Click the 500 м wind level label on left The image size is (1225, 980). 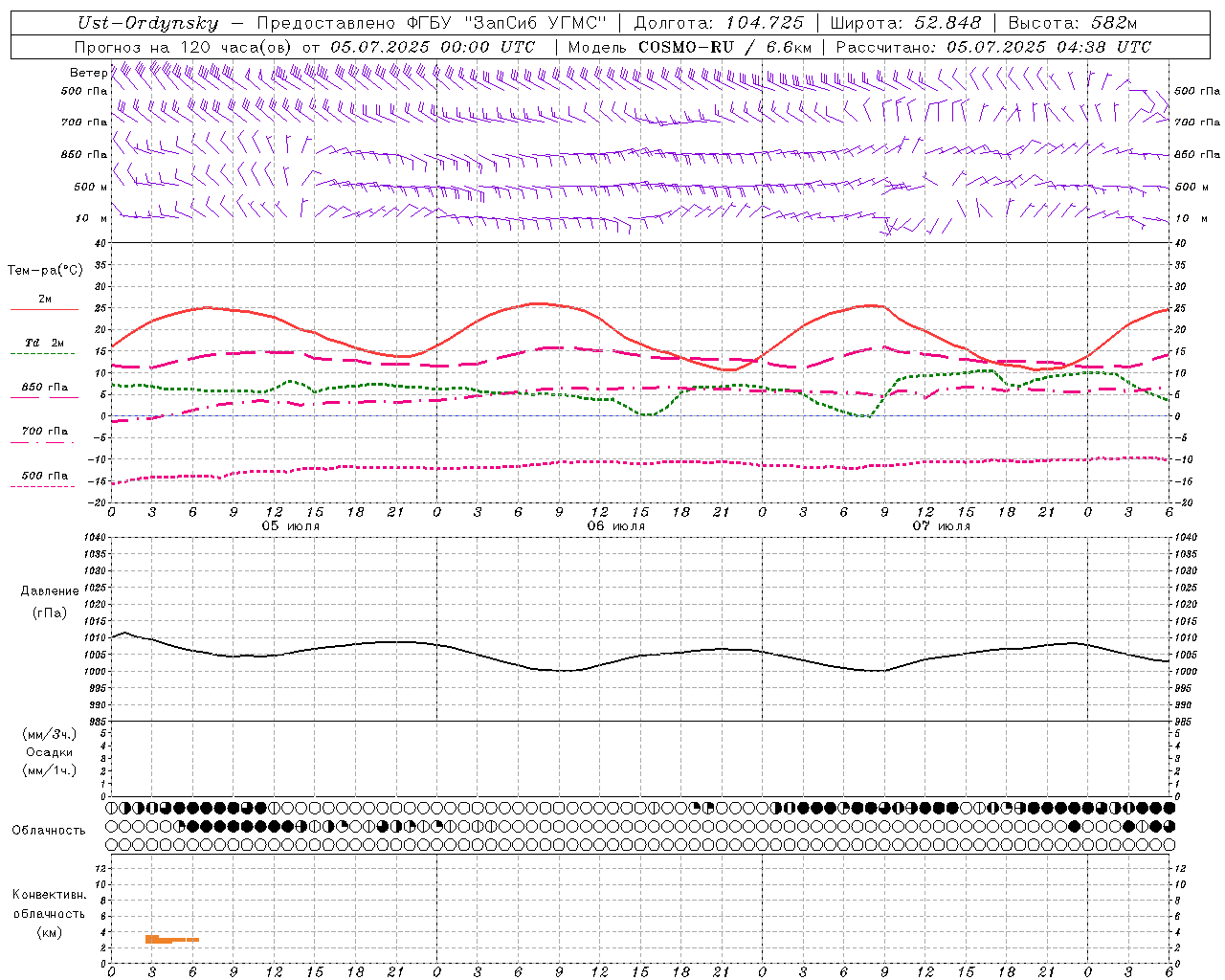[91, 187]
